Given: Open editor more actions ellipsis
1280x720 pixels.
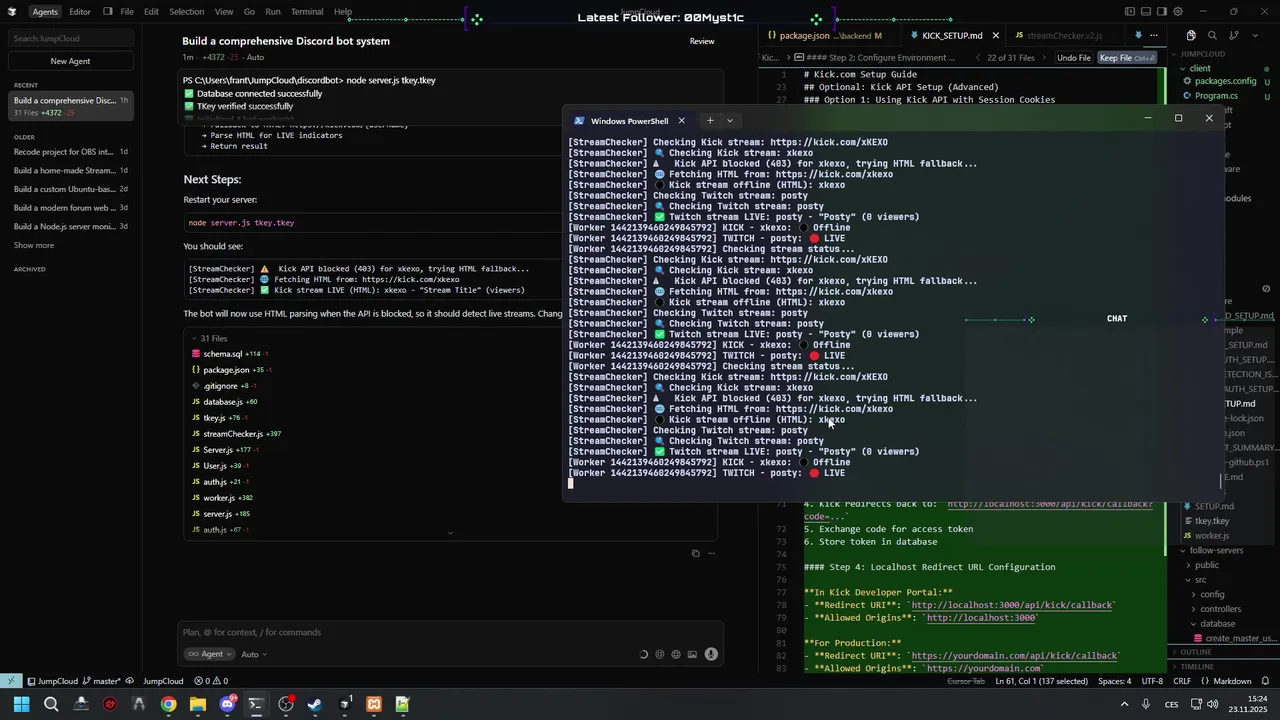Looking at the screenshot, I should click(x=1154, y=36).
